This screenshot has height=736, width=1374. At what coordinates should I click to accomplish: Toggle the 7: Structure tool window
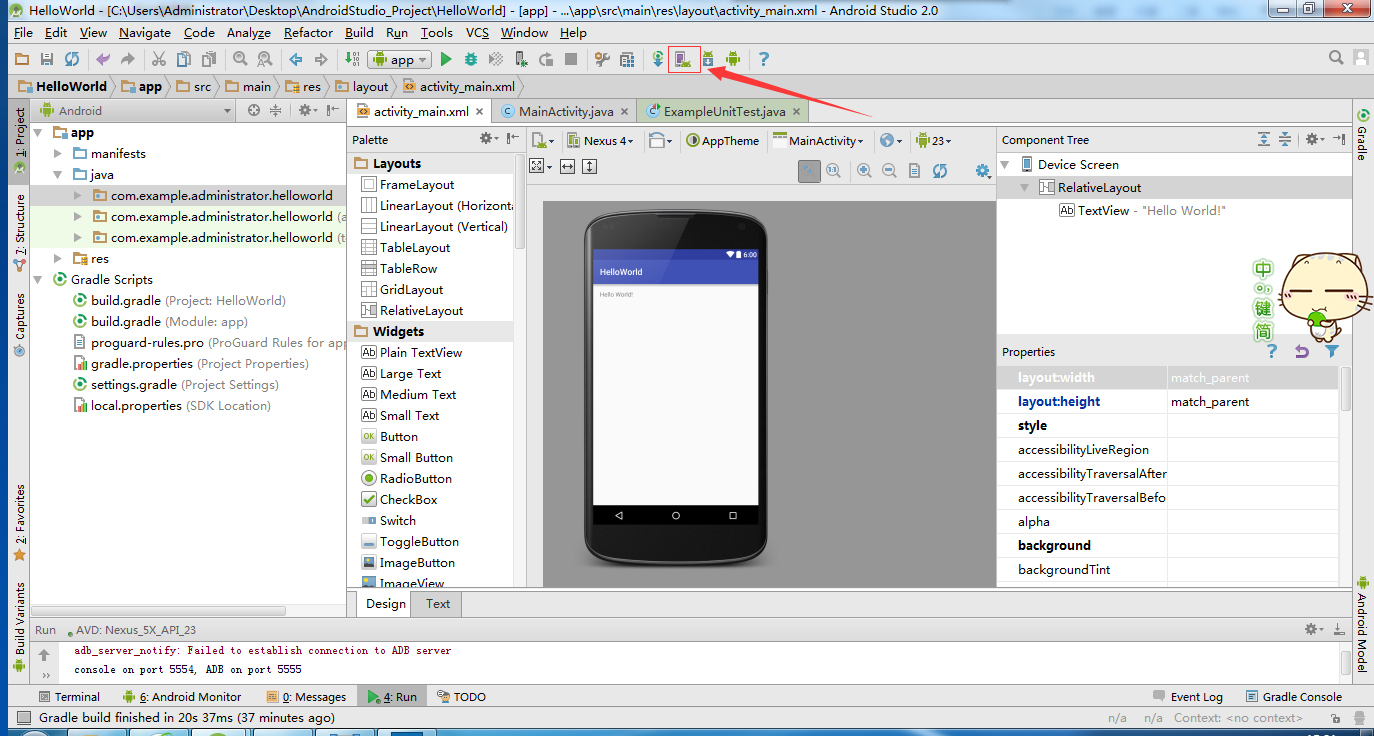coord(19,232)
